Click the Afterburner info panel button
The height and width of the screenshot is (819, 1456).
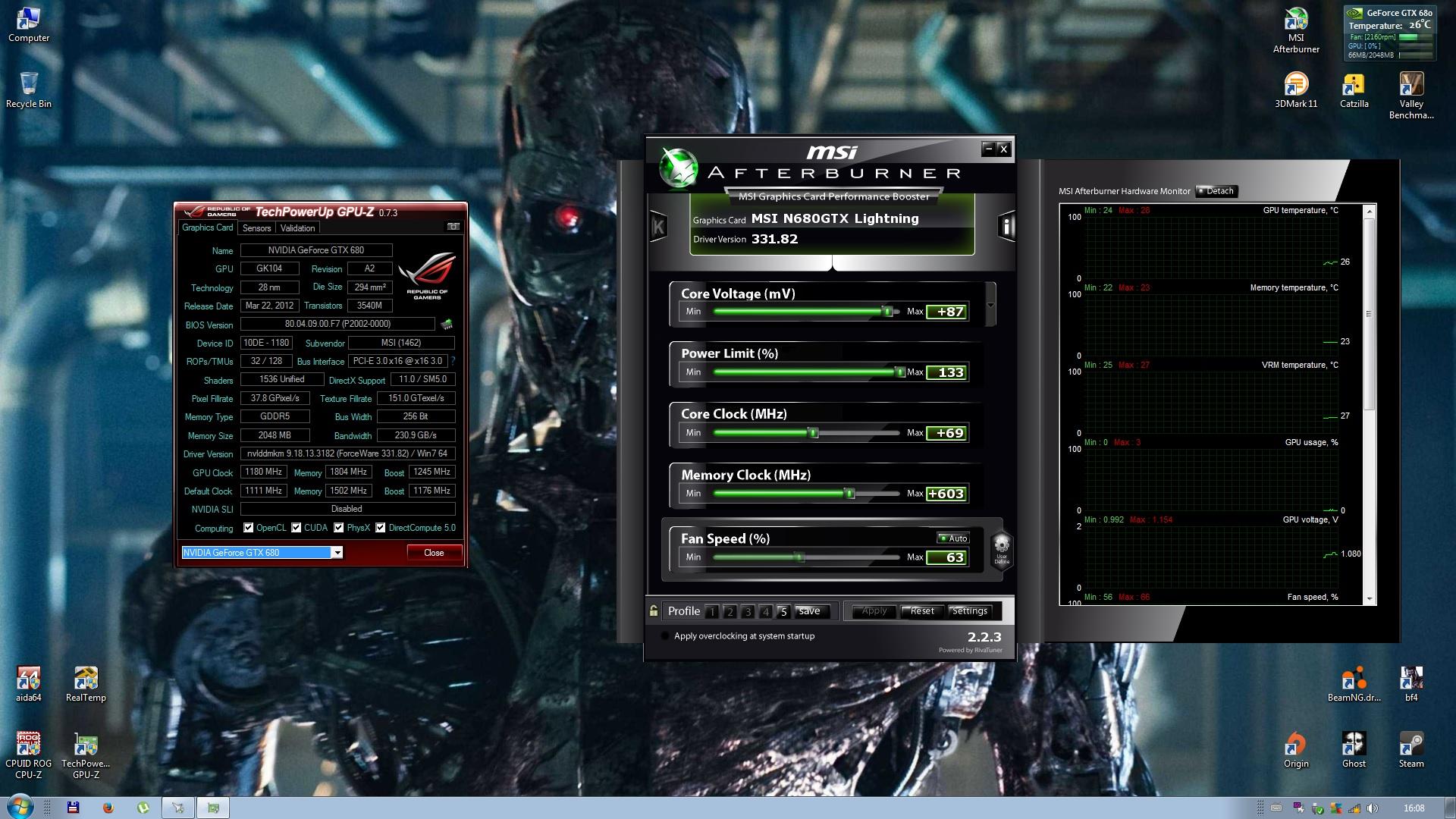tap(1006, 226)
